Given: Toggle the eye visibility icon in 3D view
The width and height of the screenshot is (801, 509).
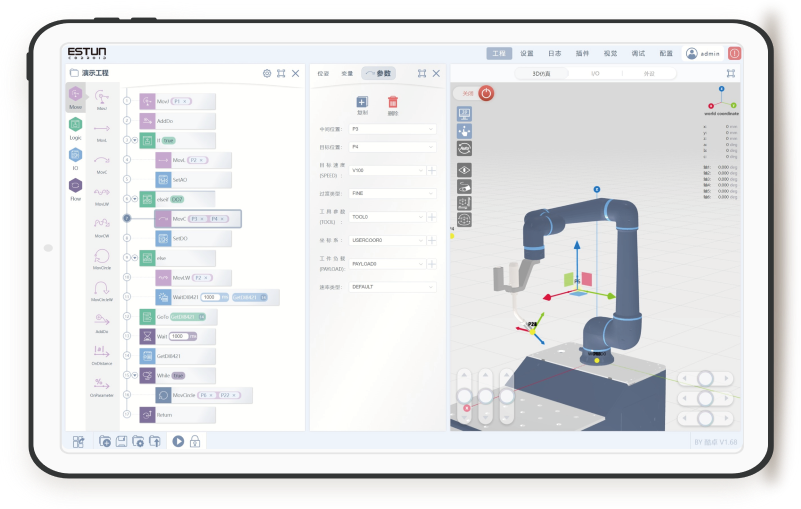Looking at the screenshot, I should point(464,170).
